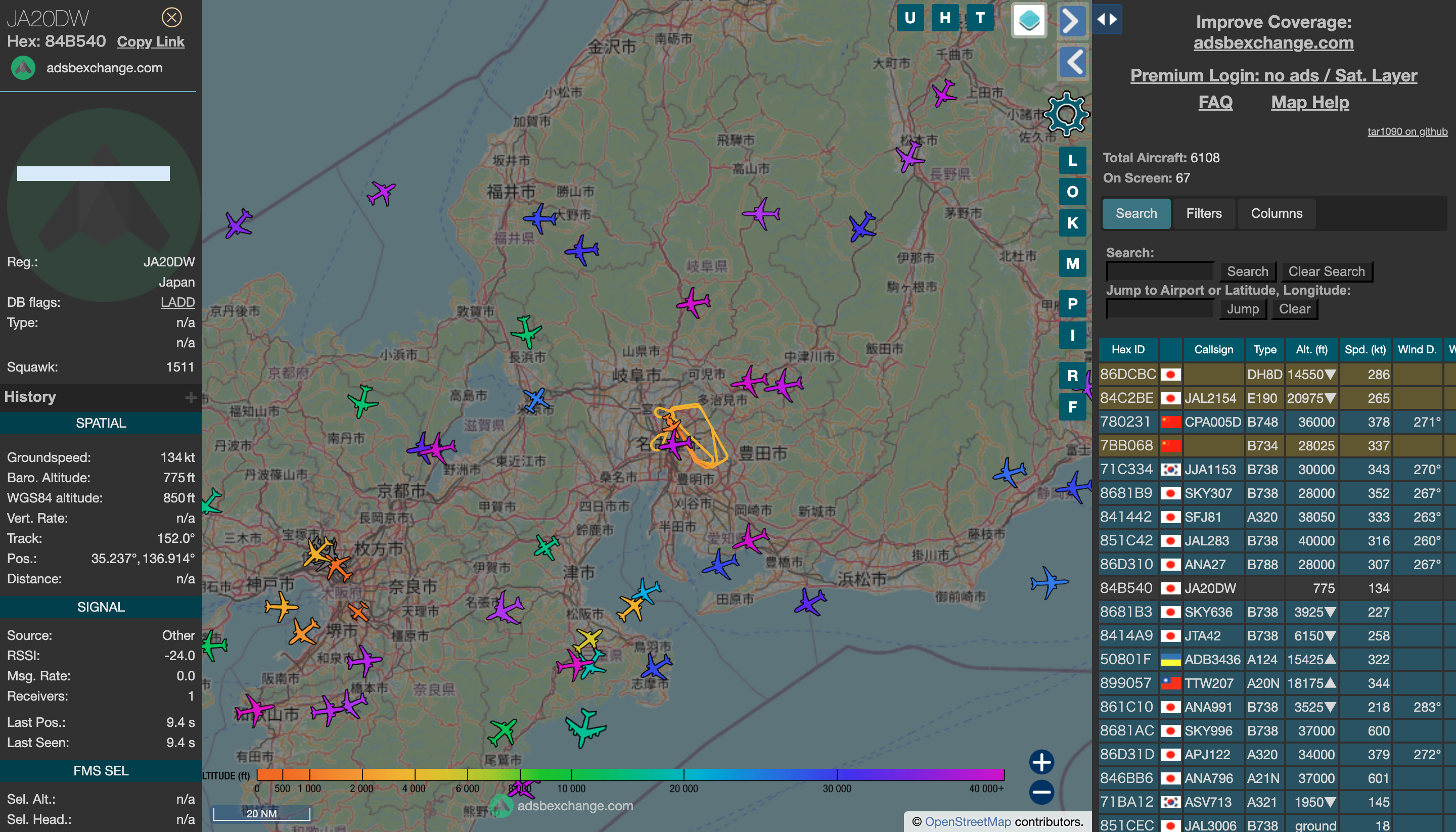
Task: Click the Jump button
Action: (x=1242, y=309)
